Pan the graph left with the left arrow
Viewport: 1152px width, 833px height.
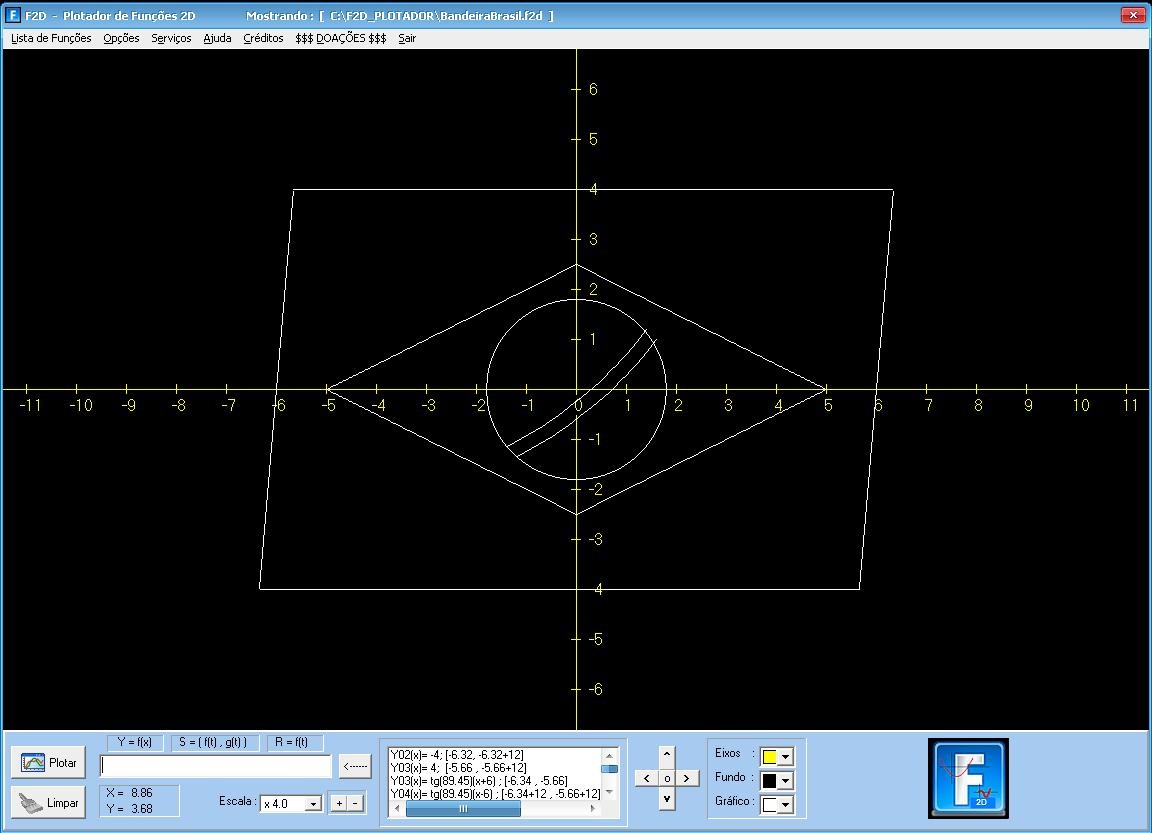point(647,778)
